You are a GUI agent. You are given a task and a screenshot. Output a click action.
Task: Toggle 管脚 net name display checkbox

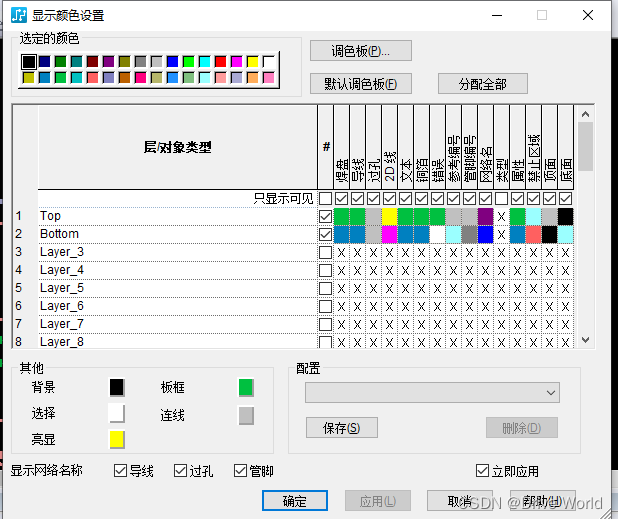click(x=240, y=470)
